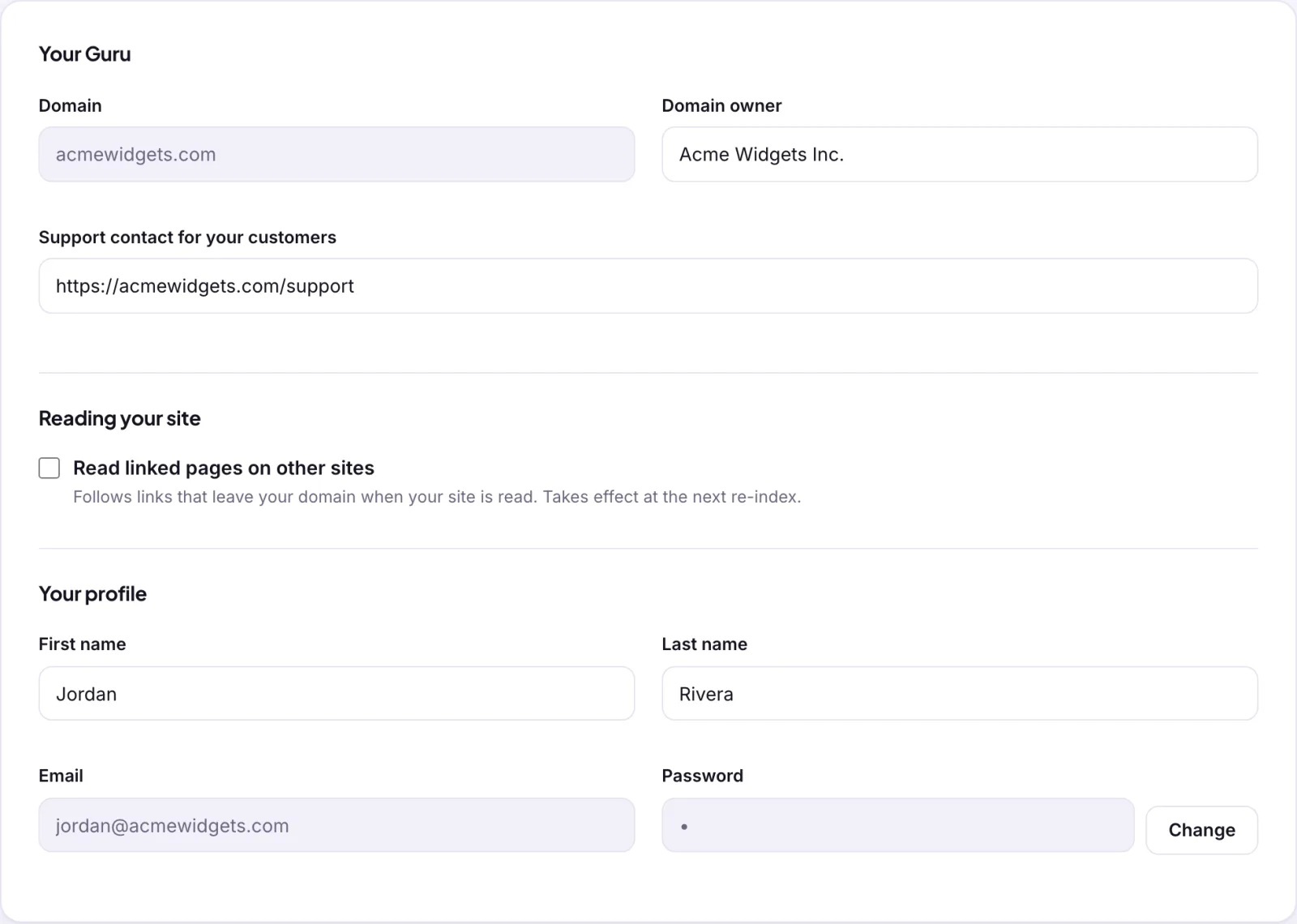Click the Password label
This screenshot has width=1297, height=924.
[x=702, y=776]
